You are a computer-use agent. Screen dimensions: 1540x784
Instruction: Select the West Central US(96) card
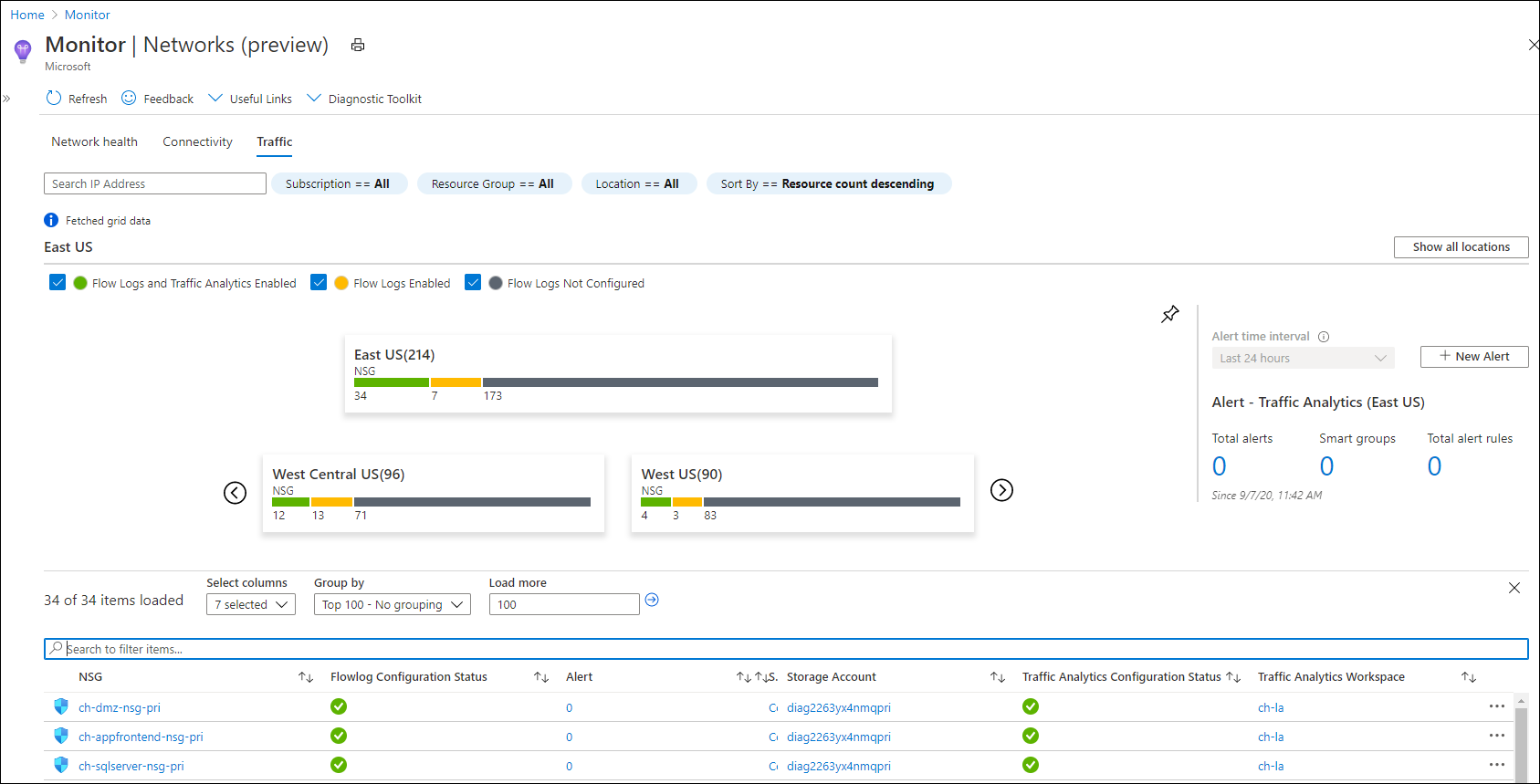click(x=434, y=493)
